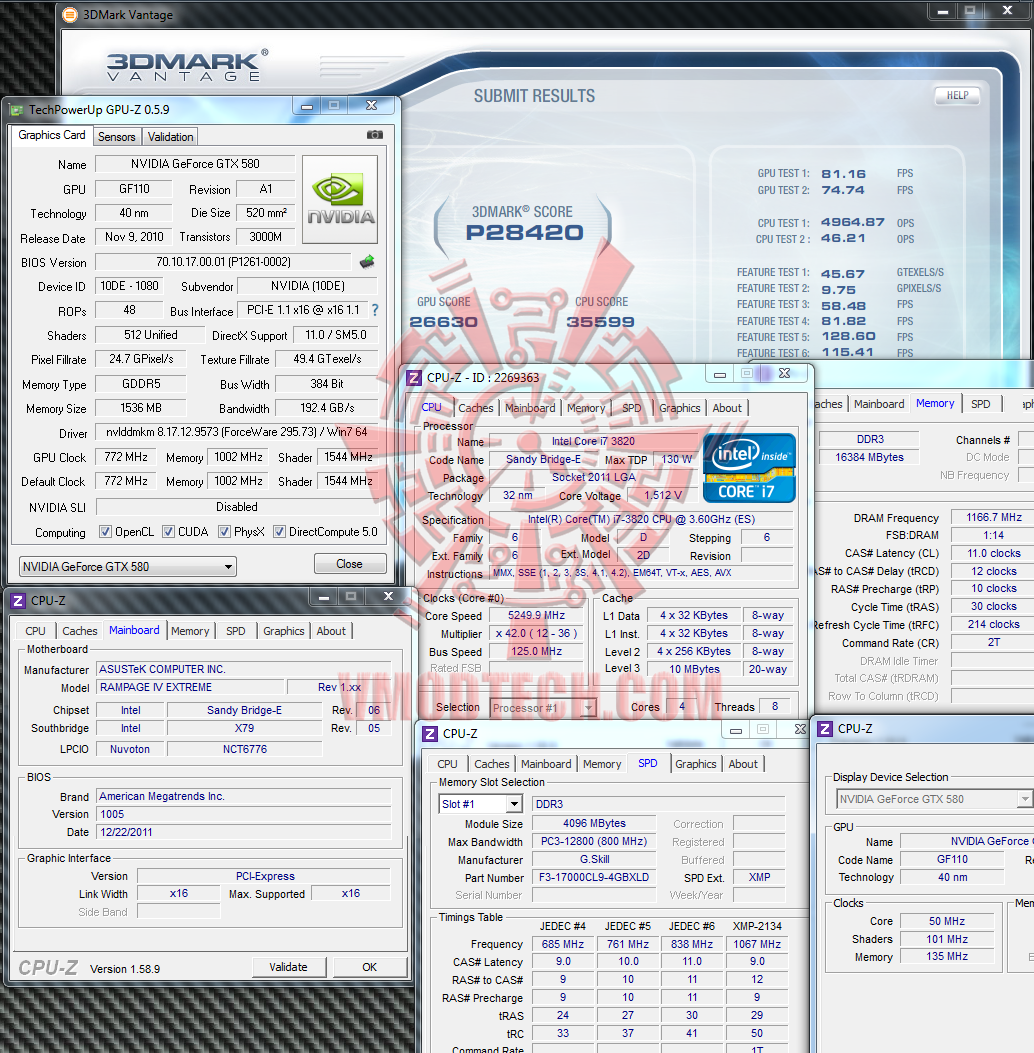Click the memory size 16384 MBytes field
Viewport: 1034px width, 1053px height.
pos(870,457)
